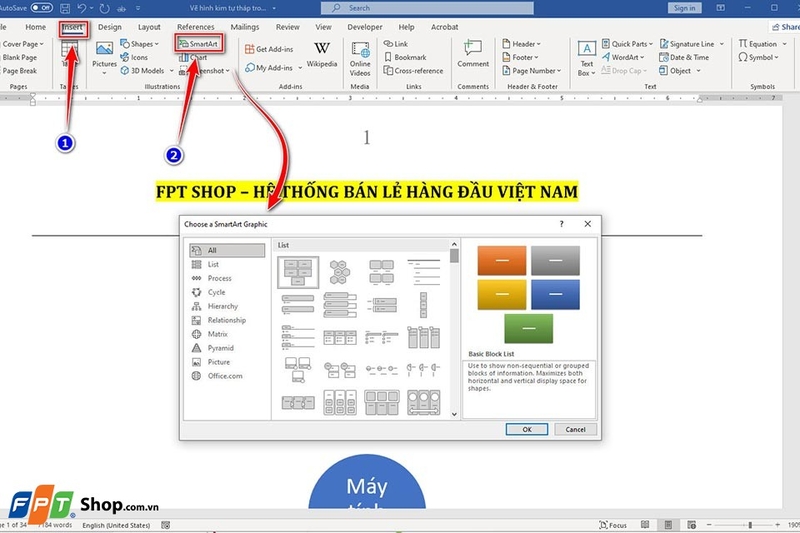This screenshot has height=533, width=800.
Task: Select the Pyramid SmartArt category
Action: 227,348
